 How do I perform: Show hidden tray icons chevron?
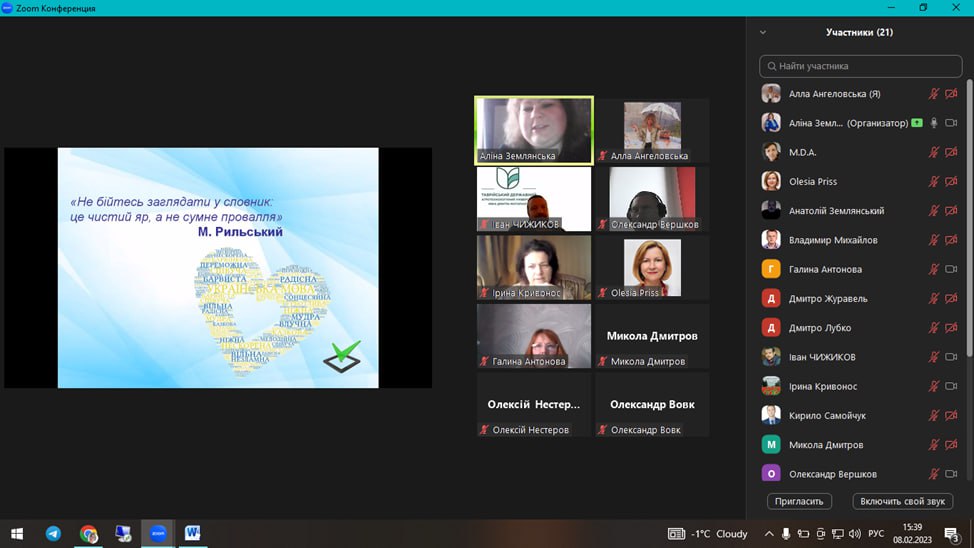(769, 534)
